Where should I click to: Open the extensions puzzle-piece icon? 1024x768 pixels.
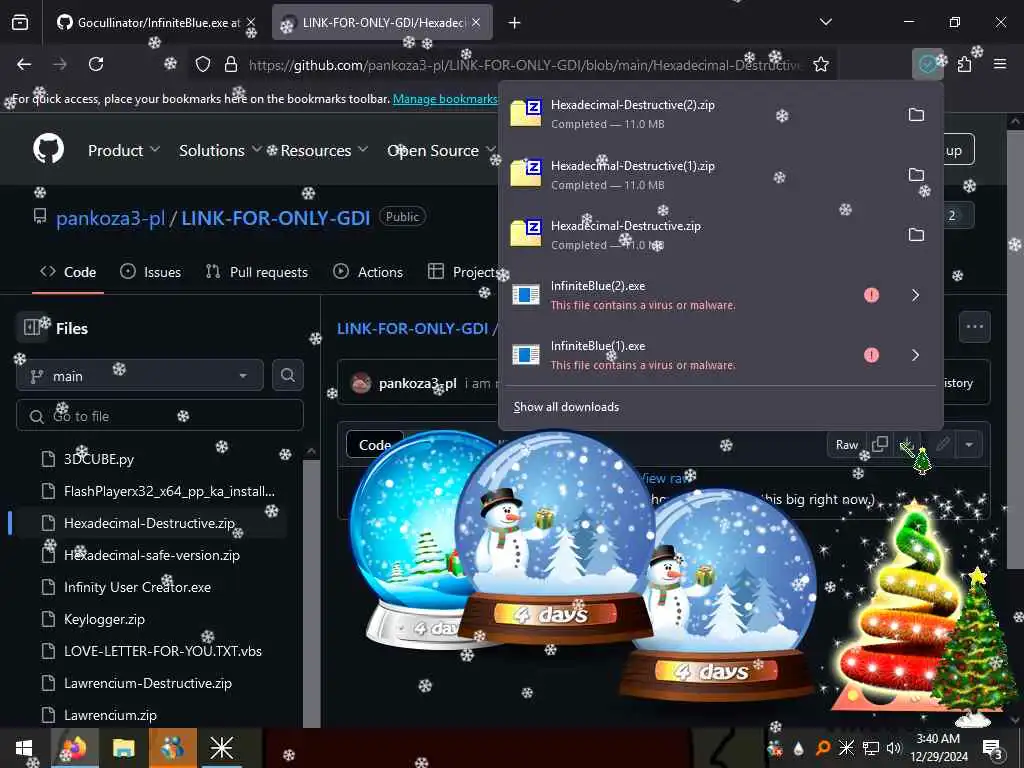(964, 64)
